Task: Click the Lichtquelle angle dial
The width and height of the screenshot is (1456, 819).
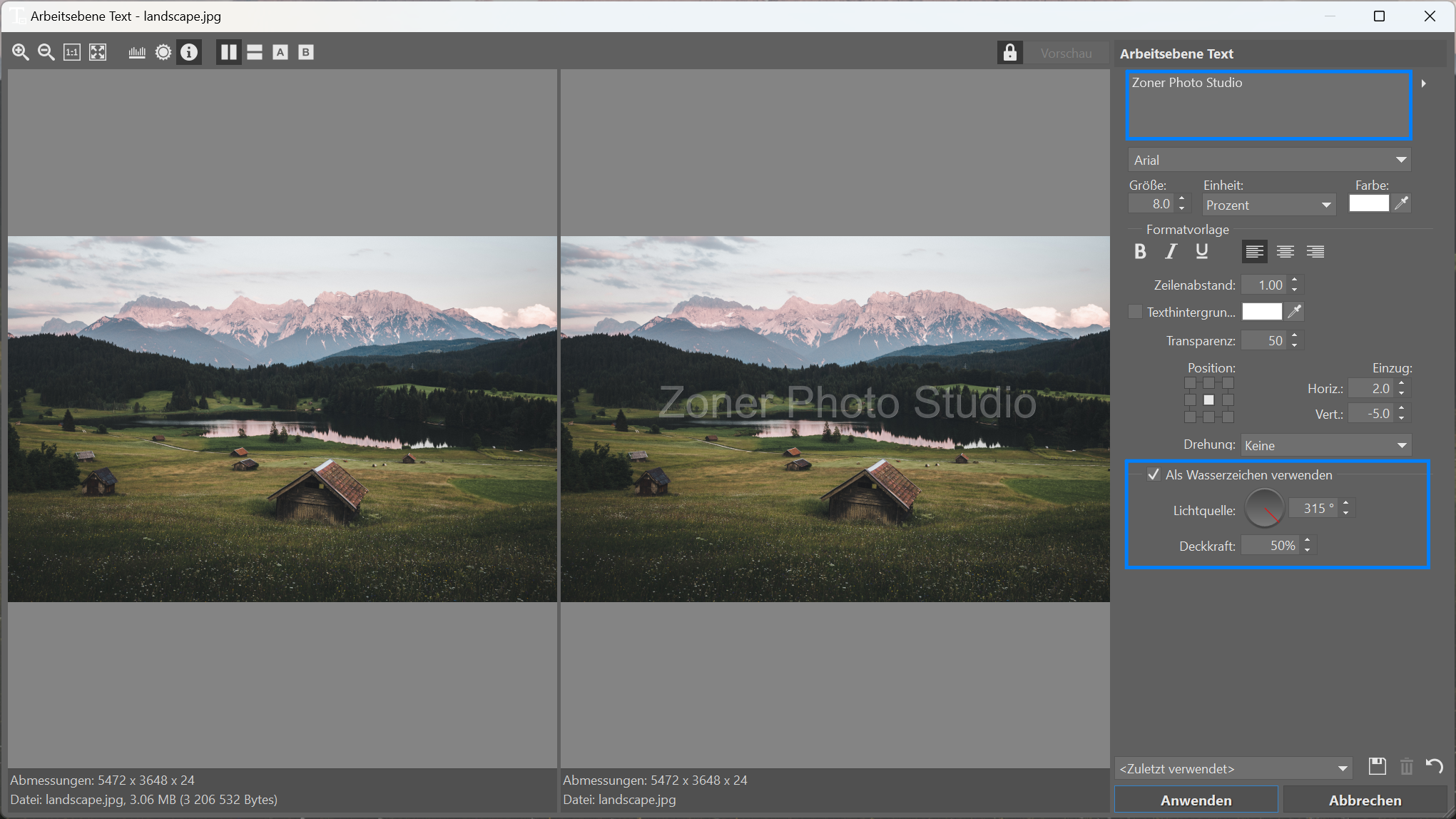Action: coord(1264,509)
